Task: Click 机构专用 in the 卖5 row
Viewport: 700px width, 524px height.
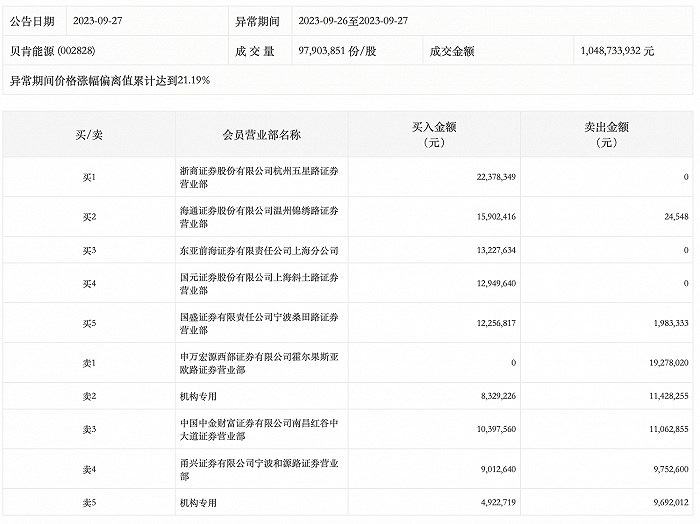Action: click(198, 503)
